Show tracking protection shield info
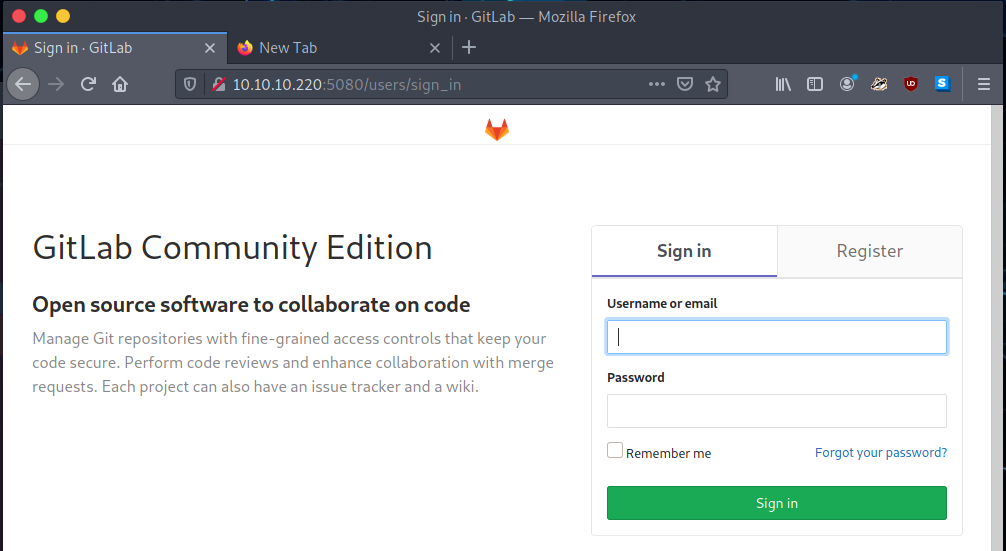This screenshot has width=1006, height=551. 190,84
